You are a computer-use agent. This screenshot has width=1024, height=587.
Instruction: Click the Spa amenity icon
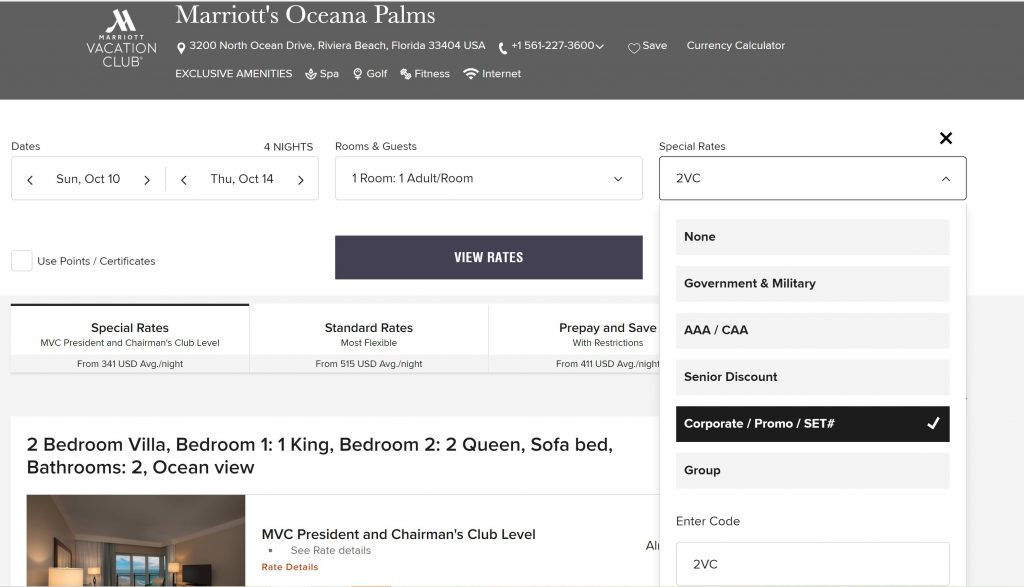click(311, 74)
